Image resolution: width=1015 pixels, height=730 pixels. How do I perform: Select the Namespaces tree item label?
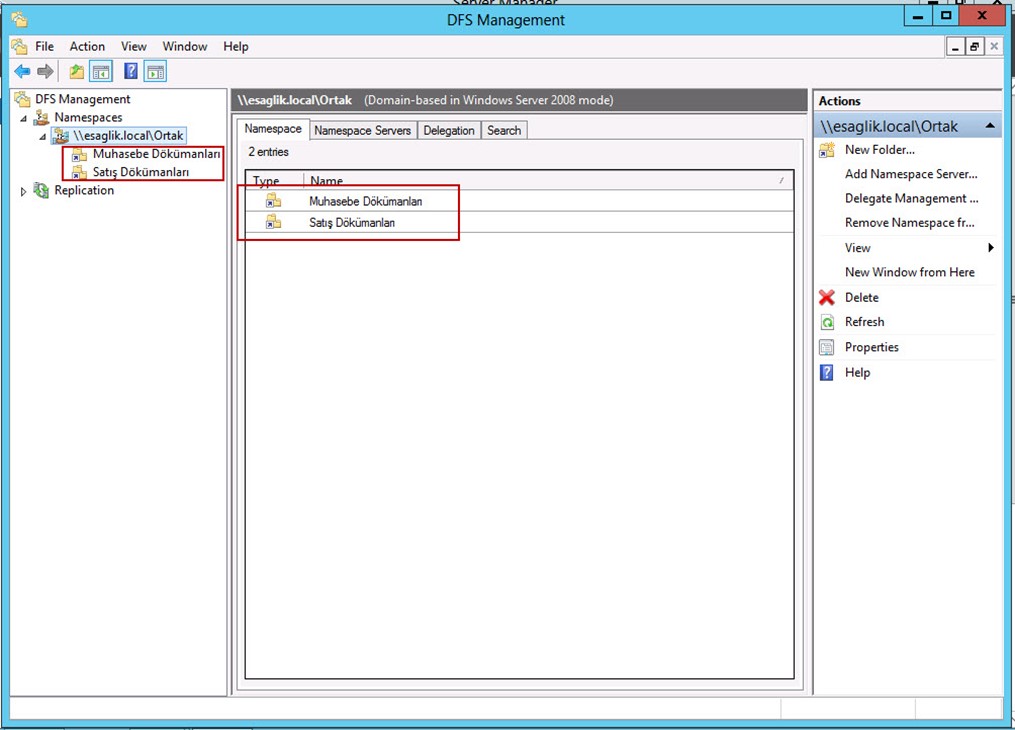[x=88, y=117]
